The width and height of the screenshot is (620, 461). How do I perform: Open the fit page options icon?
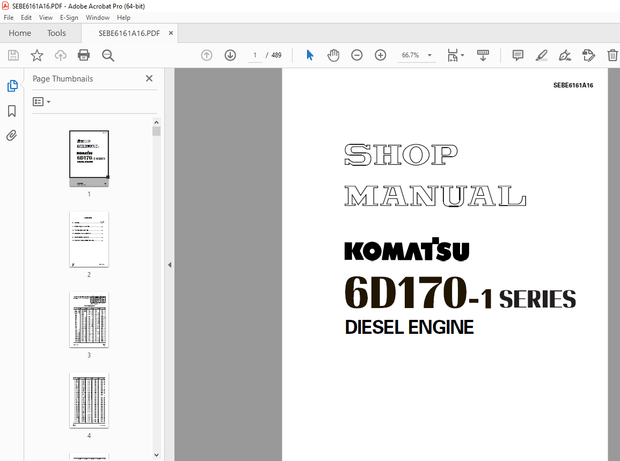[x=455, y=55]
